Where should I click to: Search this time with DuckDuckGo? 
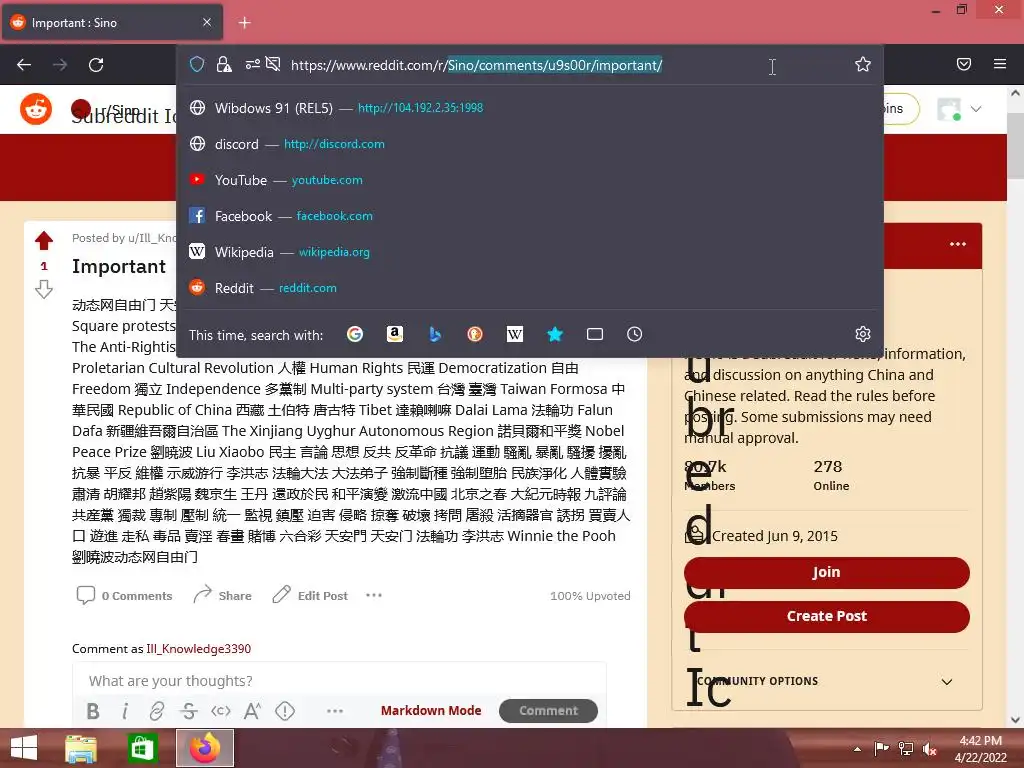pyautogui.click(x=475, y=334)
